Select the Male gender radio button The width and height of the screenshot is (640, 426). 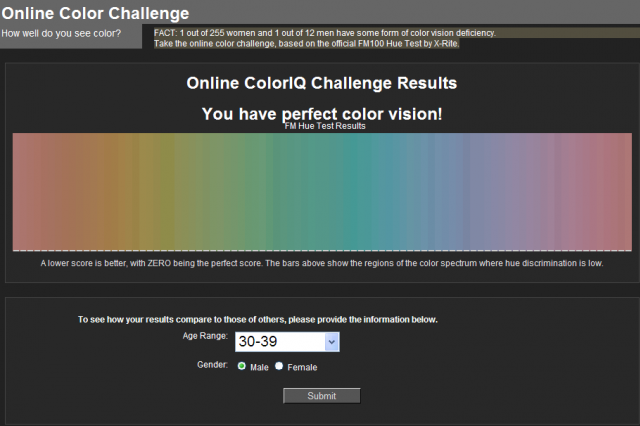tap(242, 366)
